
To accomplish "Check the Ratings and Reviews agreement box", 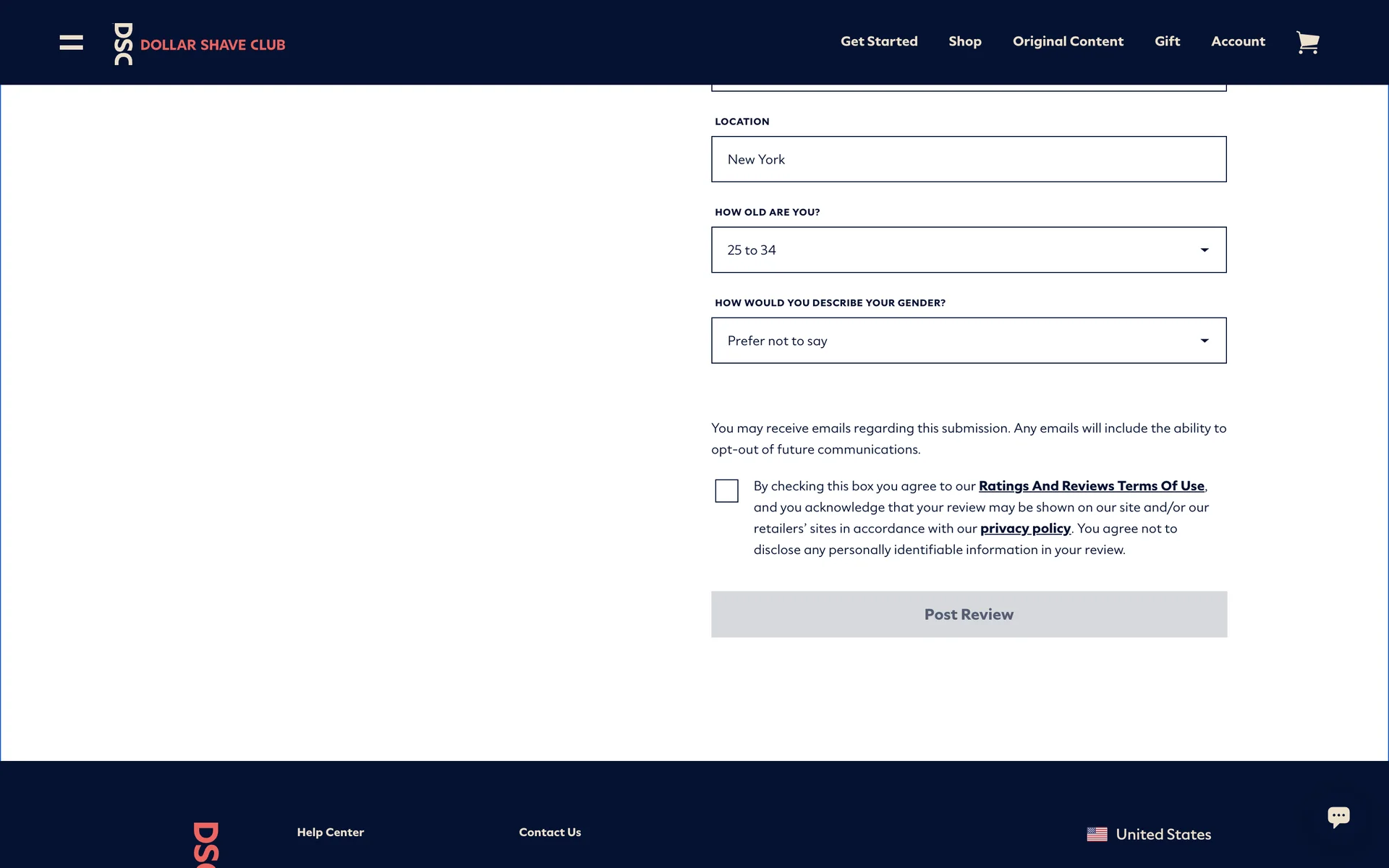I will (x=726, y=490).
